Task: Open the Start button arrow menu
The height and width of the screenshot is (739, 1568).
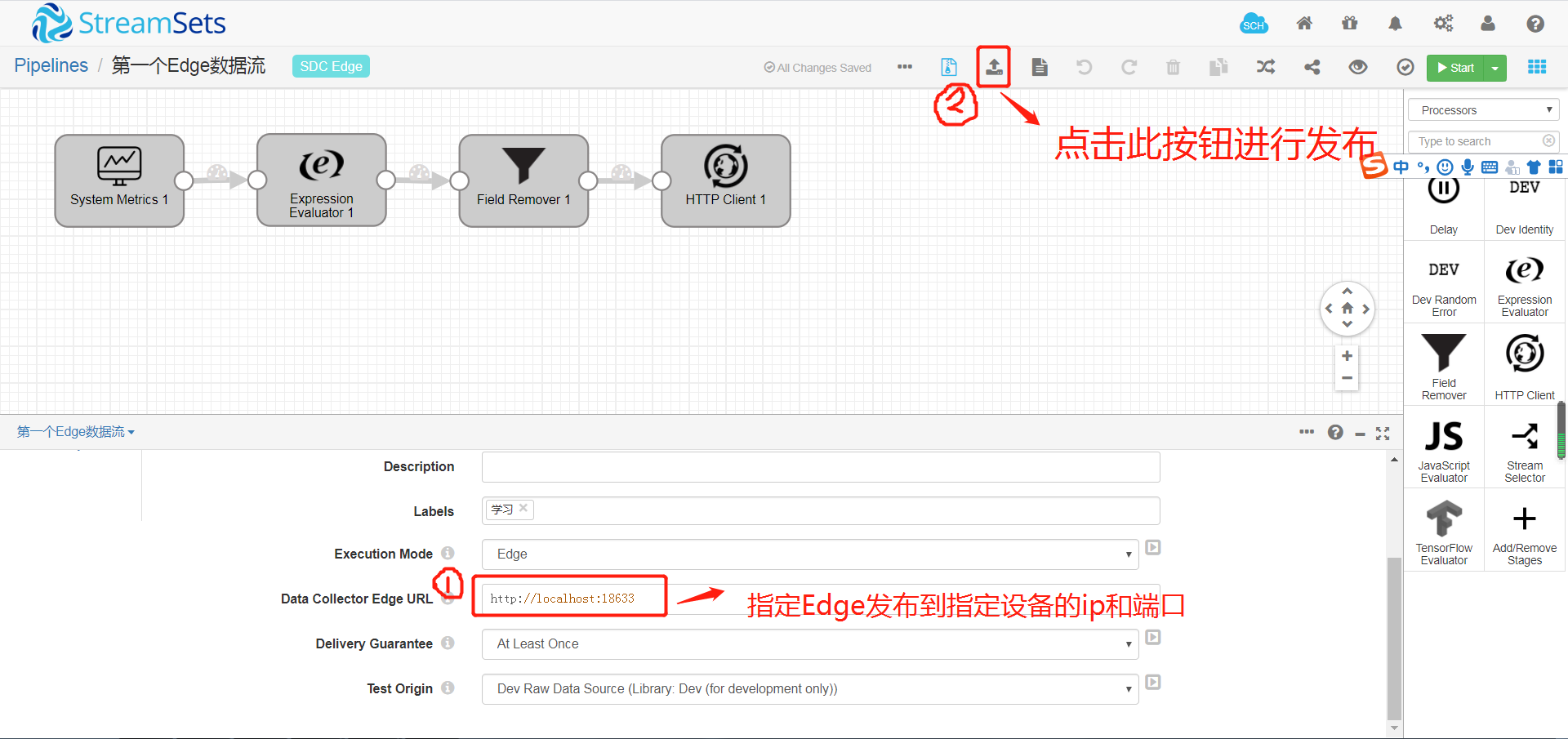Action: point(1494,68)
